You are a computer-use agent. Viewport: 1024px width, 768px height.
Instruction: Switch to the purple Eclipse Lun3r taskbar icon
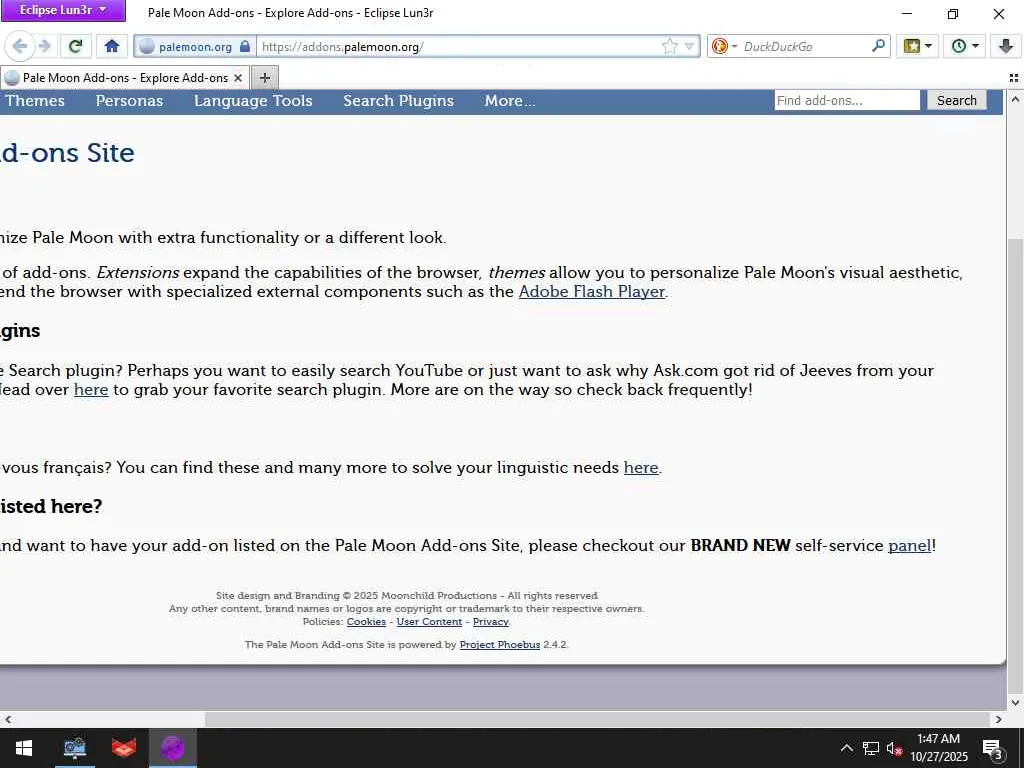pos(173,748)
